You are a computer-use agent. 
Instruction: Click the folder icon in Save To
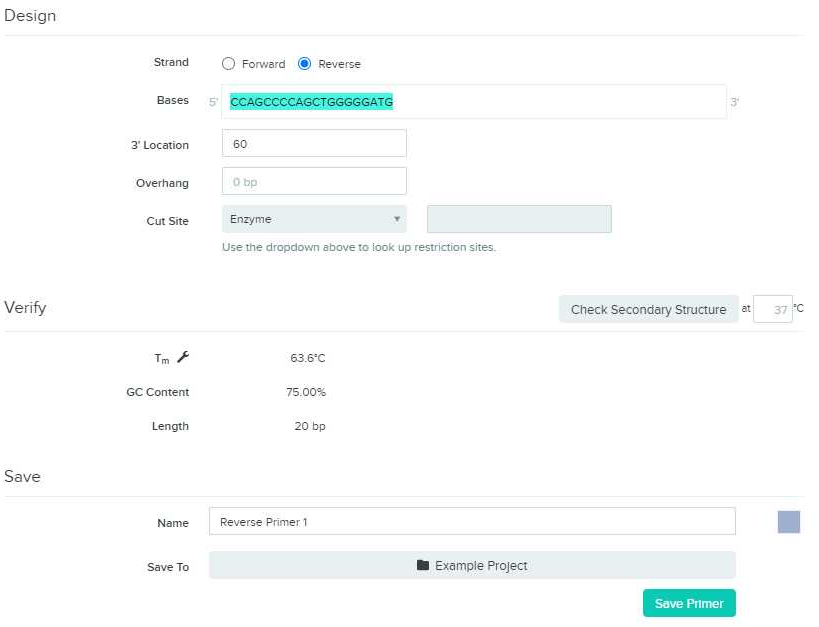(423, 565)
